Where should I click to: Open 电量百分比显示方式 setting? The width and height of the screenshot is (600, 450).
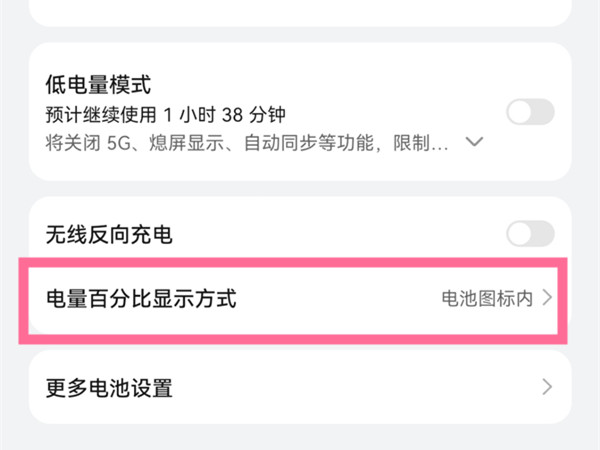(x=141, y=298)
